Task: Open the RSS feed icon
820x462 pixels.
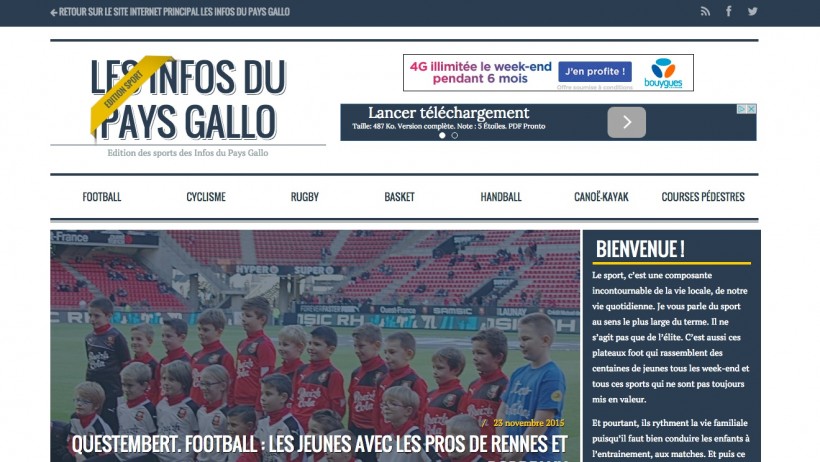Action: [x=705, y=12]
